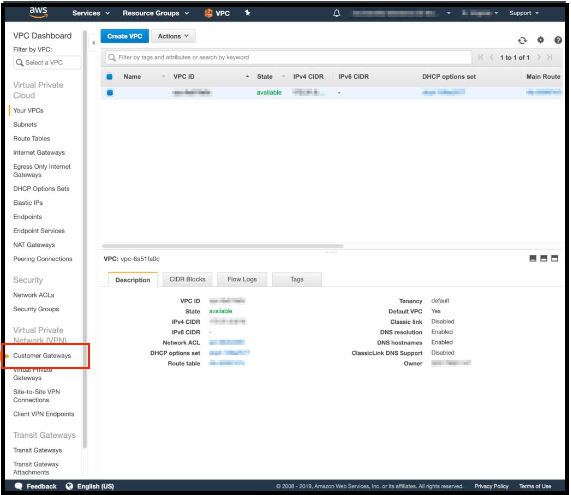Open Security Groups in the sidebar
This screenshot has width=571, height=495.
coord(36,309)
